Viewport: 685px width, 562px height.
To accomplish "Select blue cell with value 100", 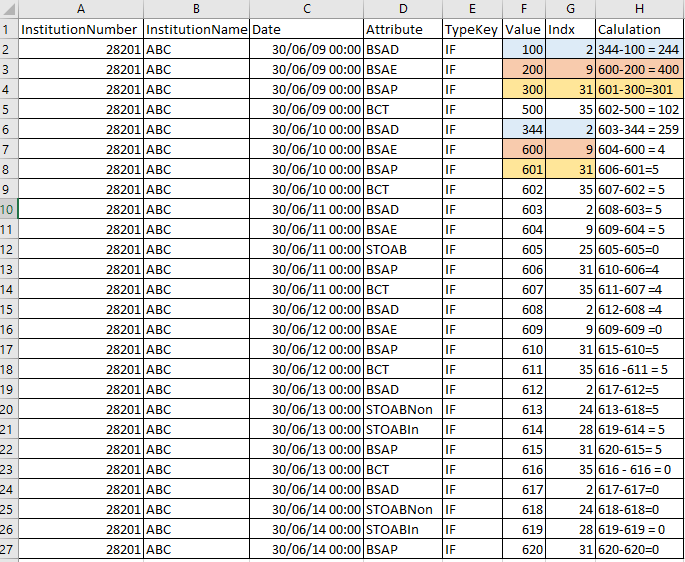I will click(x=524, y=49).
